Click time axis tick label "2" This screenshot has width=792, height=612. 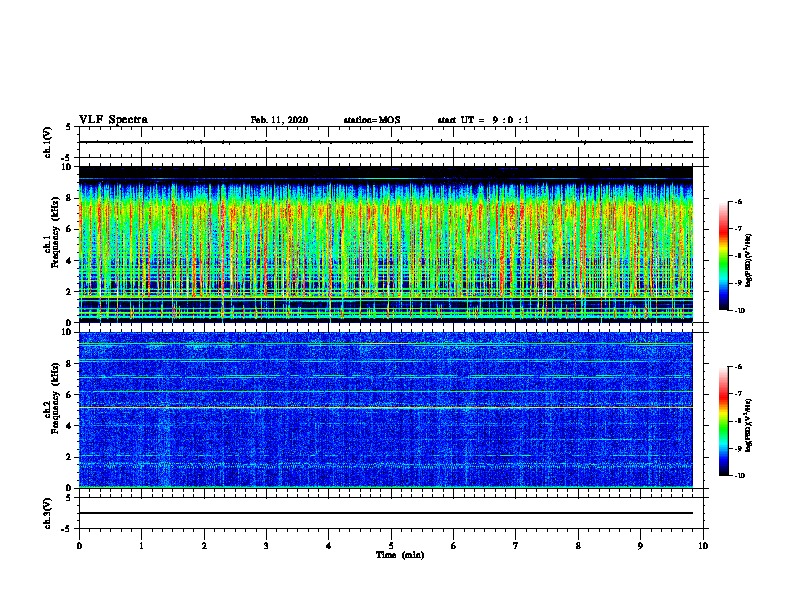point(204,546)
